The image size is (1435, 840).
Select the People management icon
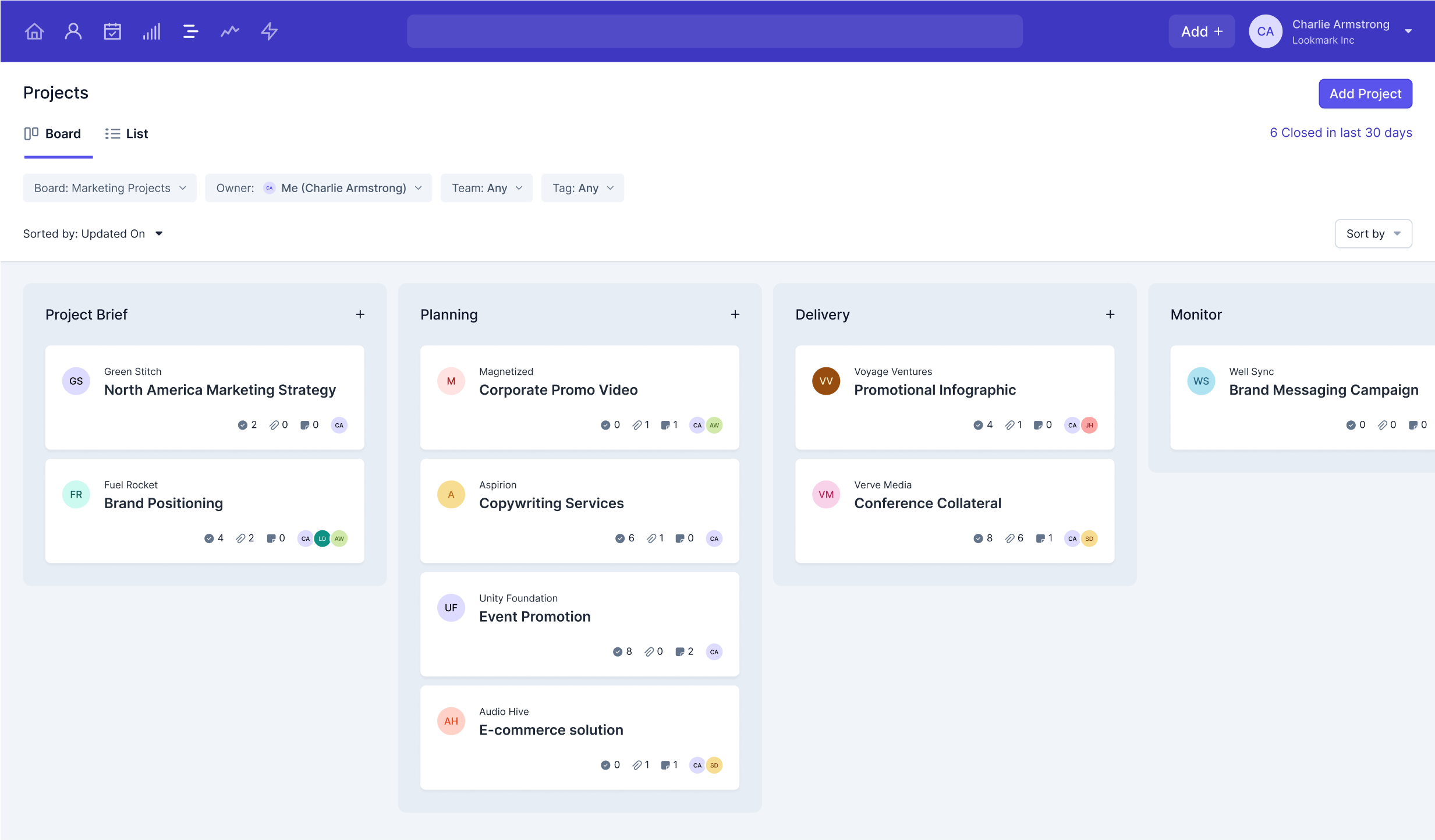click(73, 30)
